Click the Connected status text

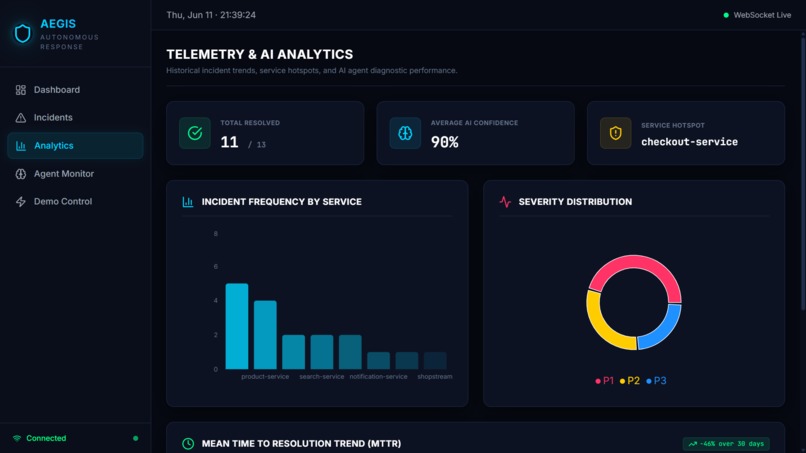(46, 438)
